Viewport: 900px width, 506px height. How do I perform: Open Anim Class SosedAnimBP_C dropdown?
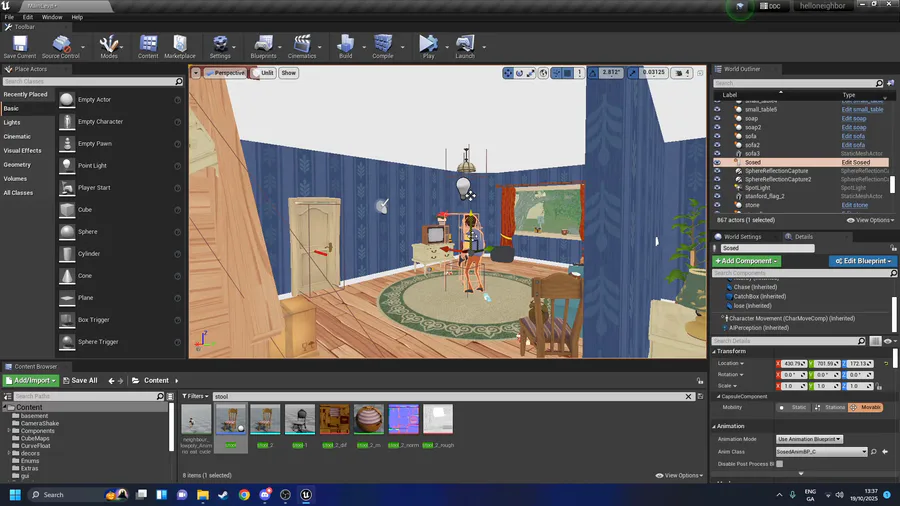click(821, 452)
